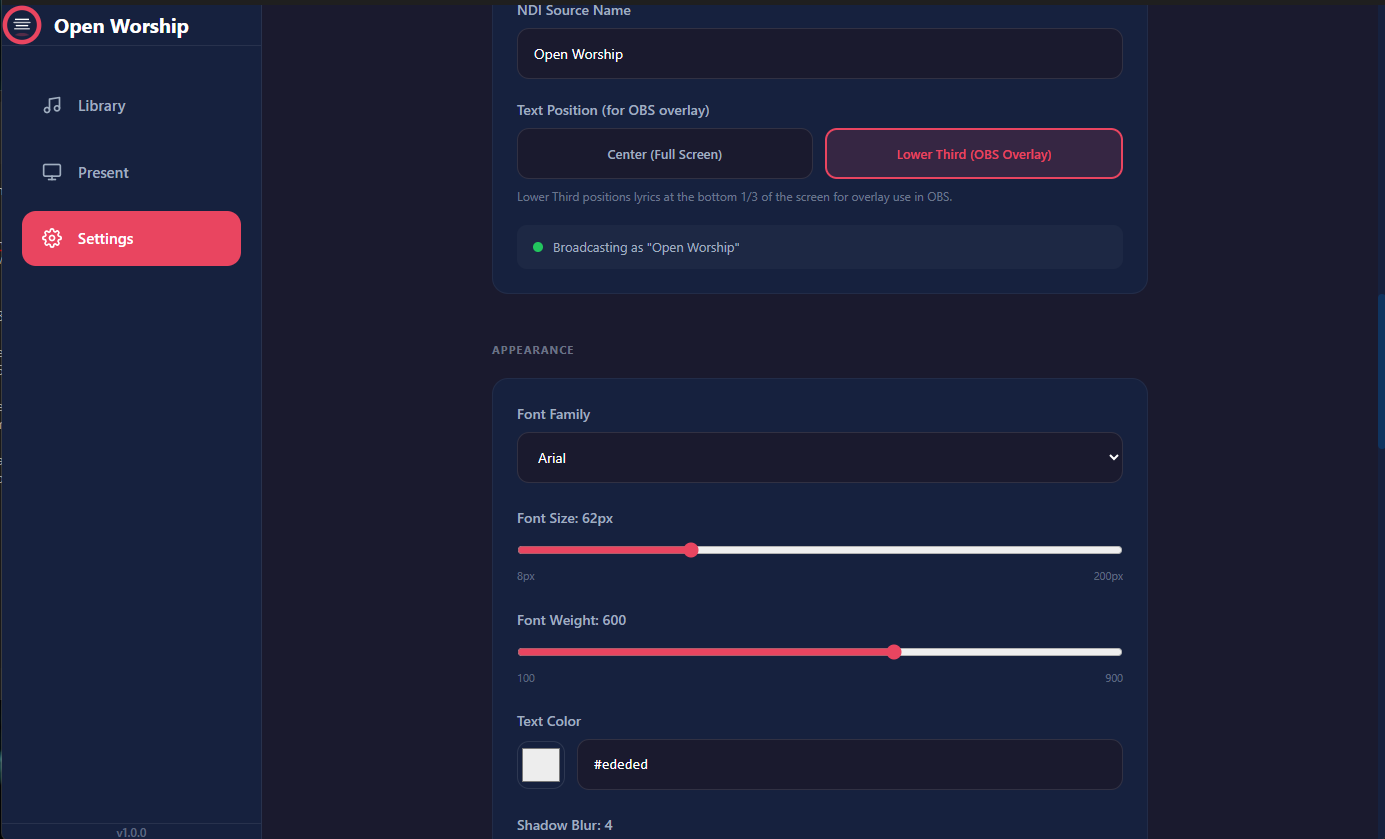Screen dimensions: 1385x839
Task: Click the green broadcasting status dot
Action: tap(538, 247)
